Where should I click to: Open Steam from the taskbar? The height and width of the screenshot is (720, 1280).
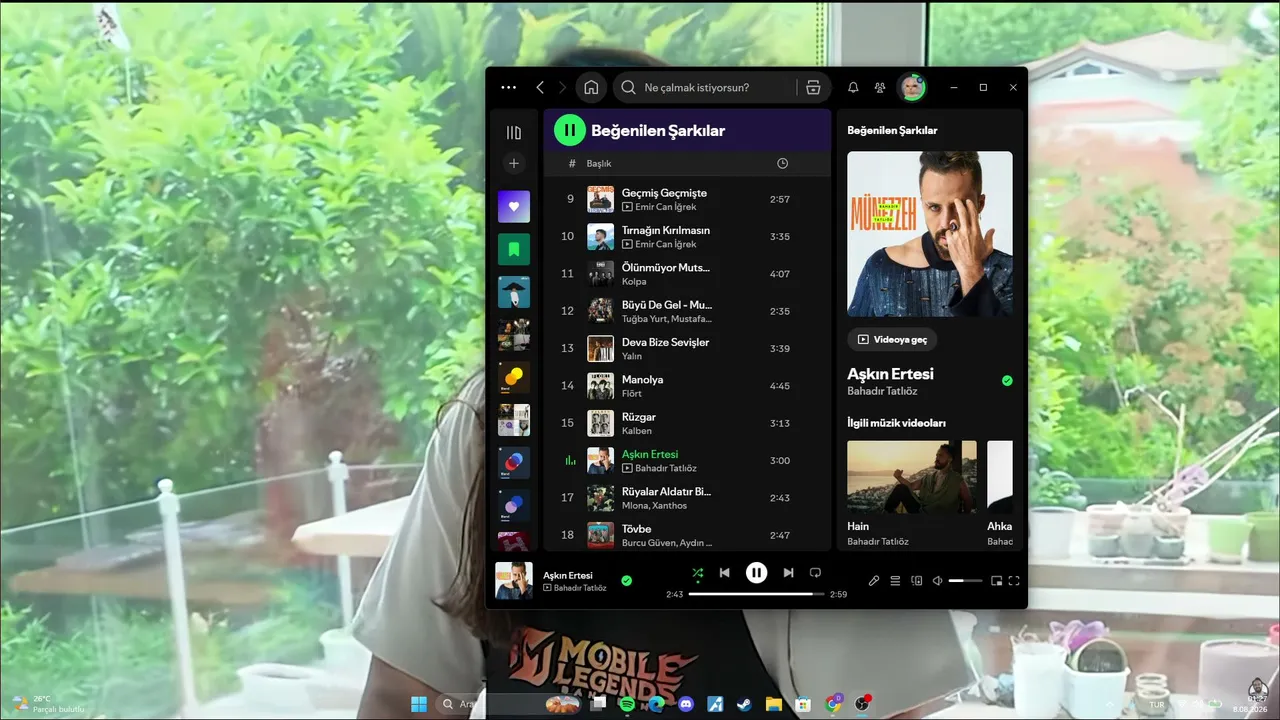tap(744, 704)
